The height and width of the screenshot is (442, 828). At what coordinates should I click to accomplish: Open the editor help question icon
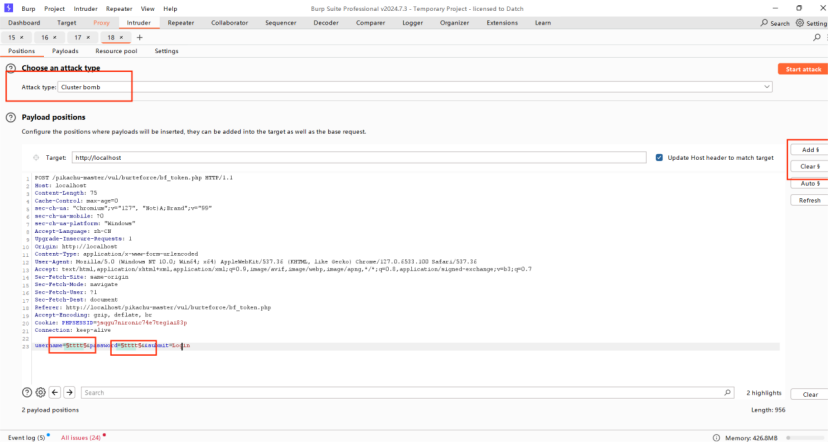point(27,392)
